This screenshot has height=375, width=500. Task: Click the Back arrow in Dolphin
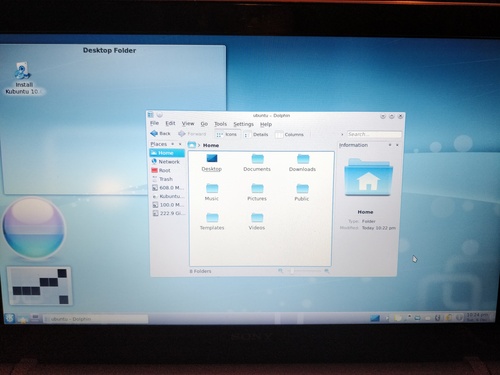tap(160, 133)
